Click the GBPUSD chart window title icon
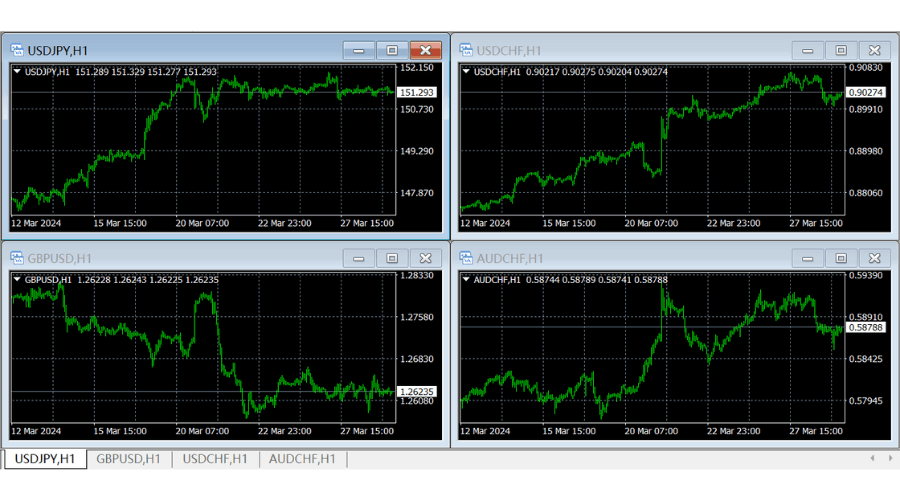Screen dimensions: 900x500 17,258
